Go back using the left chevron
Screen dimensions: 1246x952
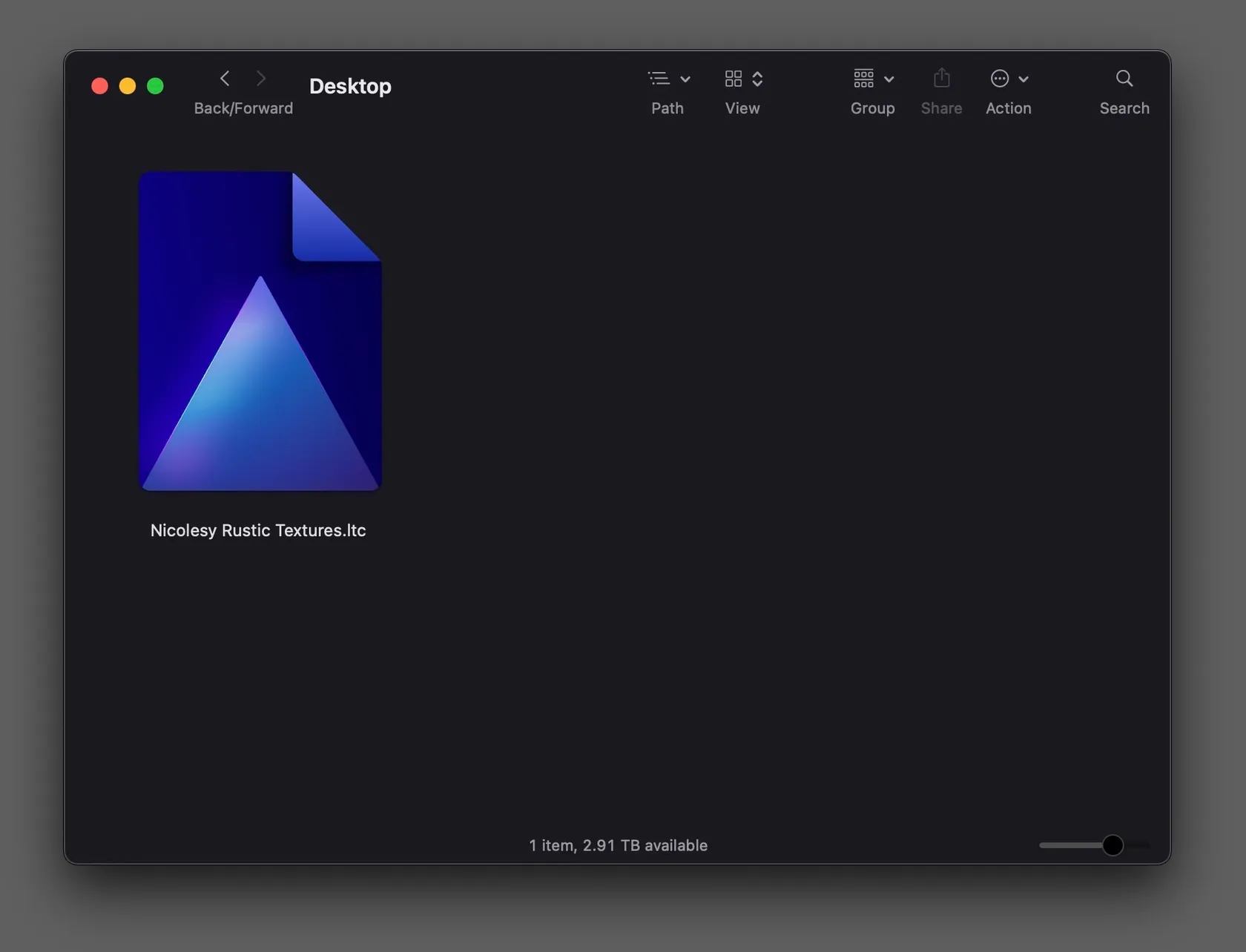[x=225, y=79]
